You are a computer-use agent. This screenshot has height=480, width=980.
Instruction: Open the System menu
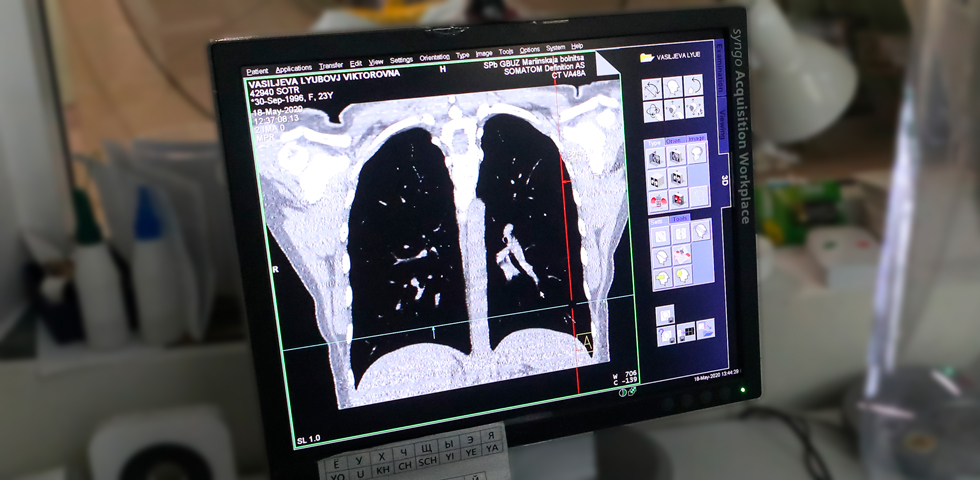coord(555,48)
